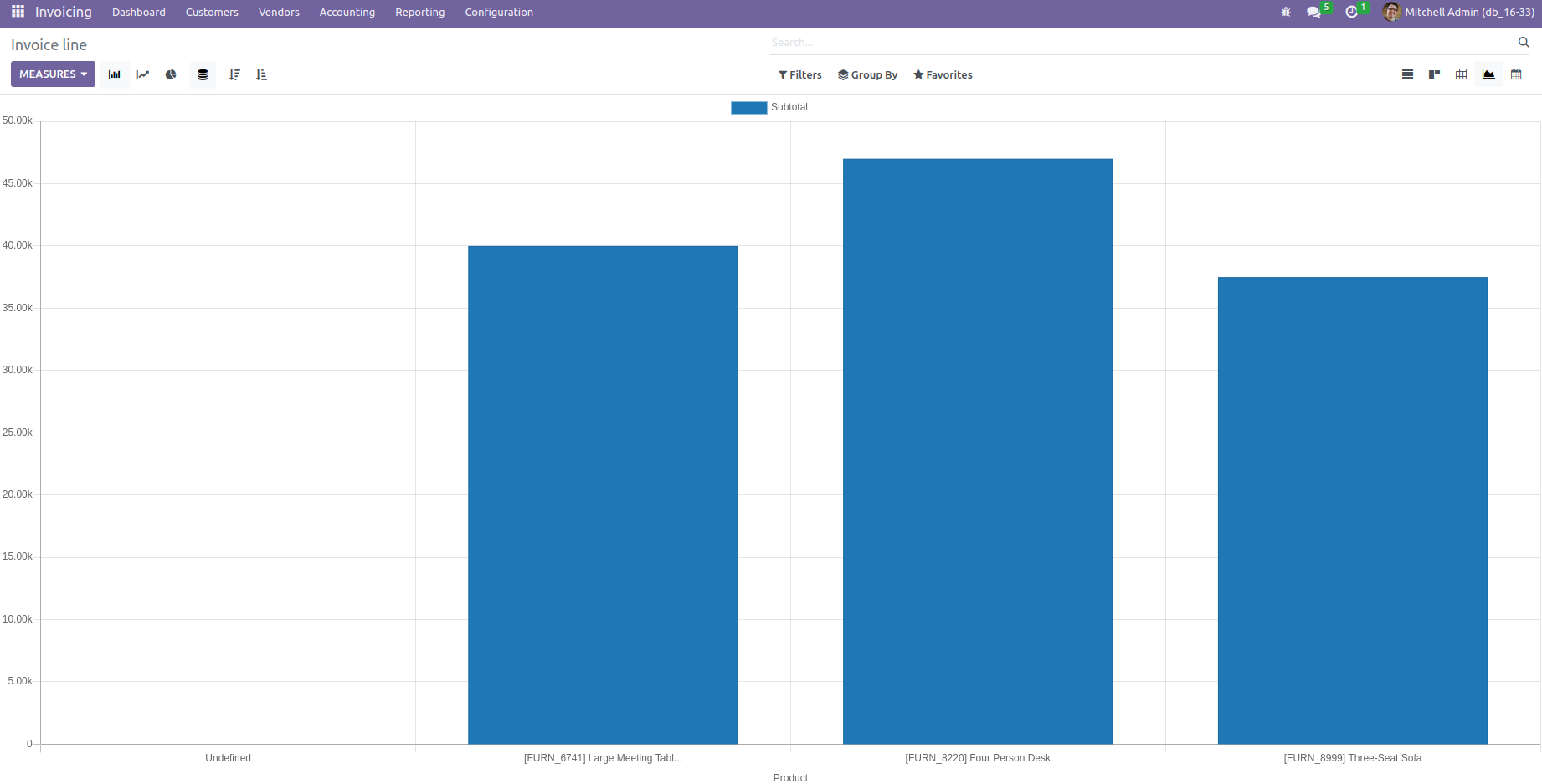Open the apps grid home menu

[18, 12]
